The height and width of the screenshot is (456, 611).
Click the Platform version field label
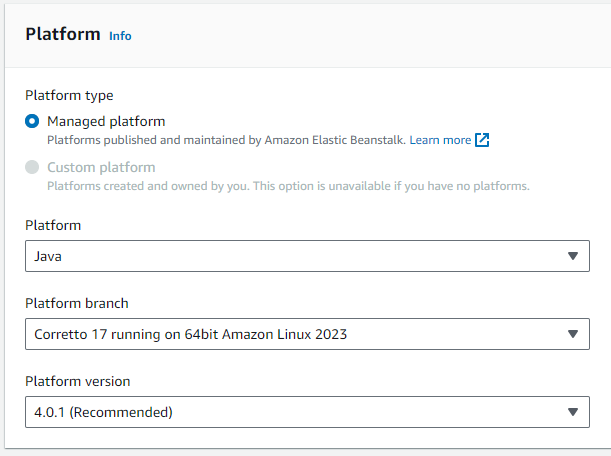coord(78,381)
